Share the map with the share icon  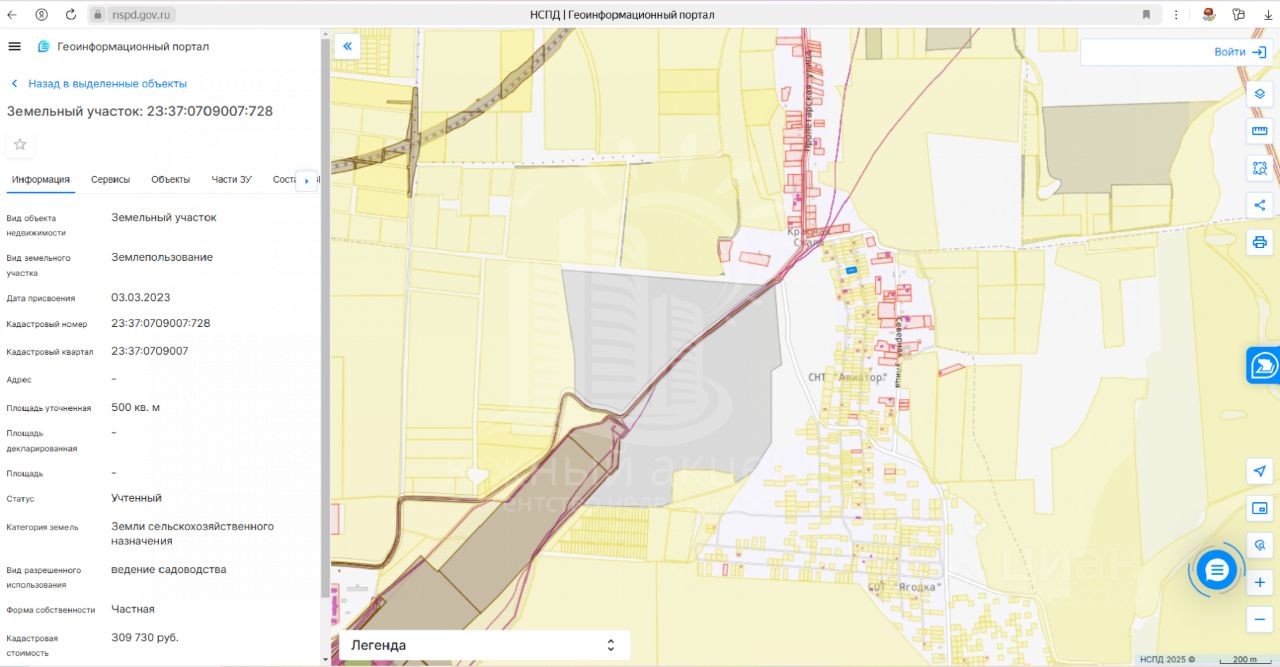[x=1260, y=205]
